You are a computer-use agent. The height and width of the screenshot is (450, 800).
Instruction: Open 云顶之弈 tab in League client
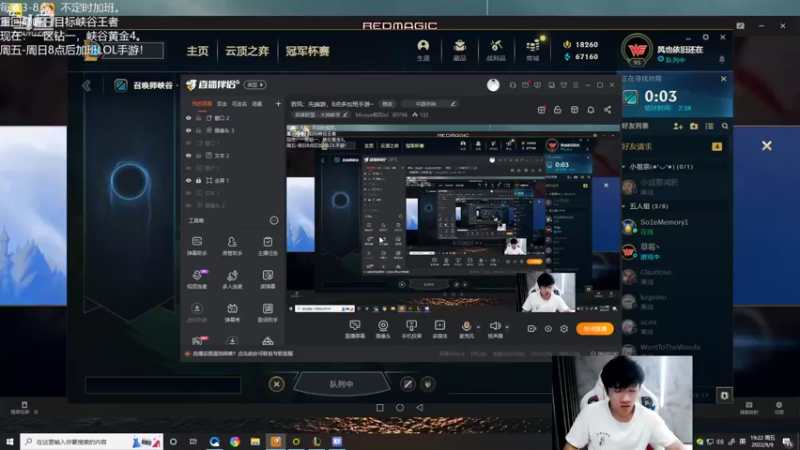(x=247, y=51)
